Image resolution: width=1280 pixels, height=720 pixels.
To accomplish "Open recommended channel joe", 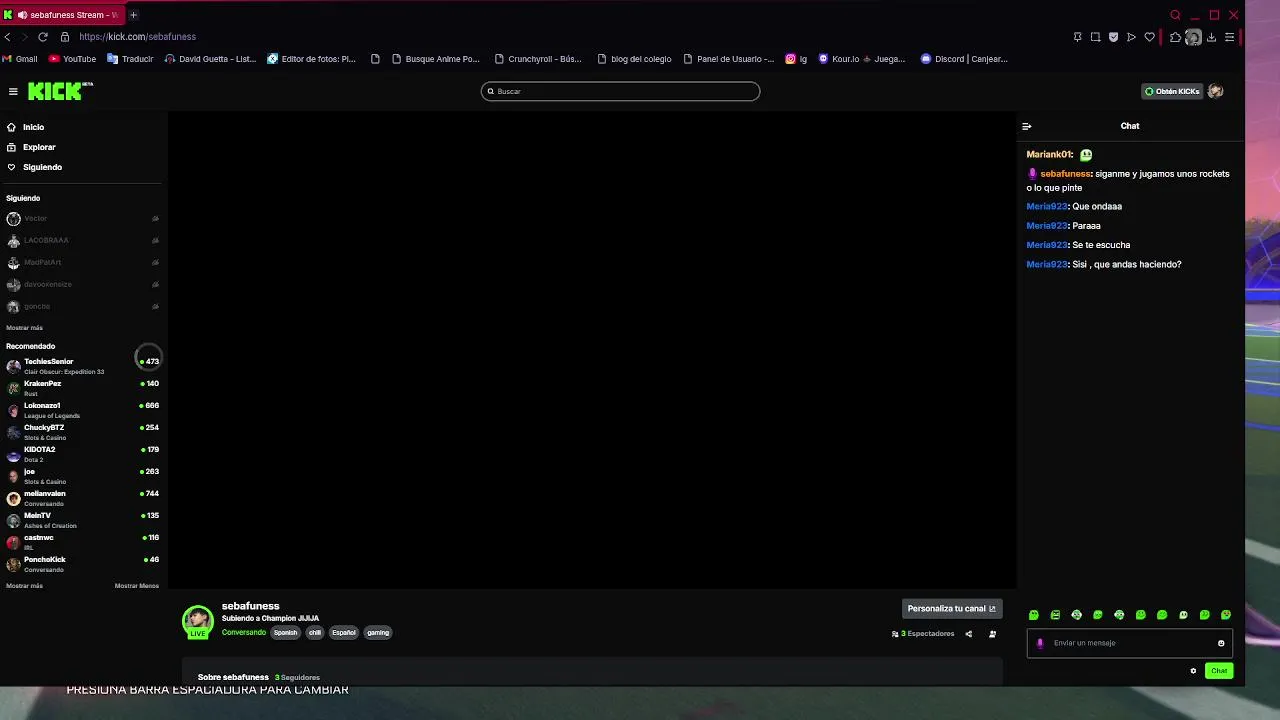I will [82, 476].
